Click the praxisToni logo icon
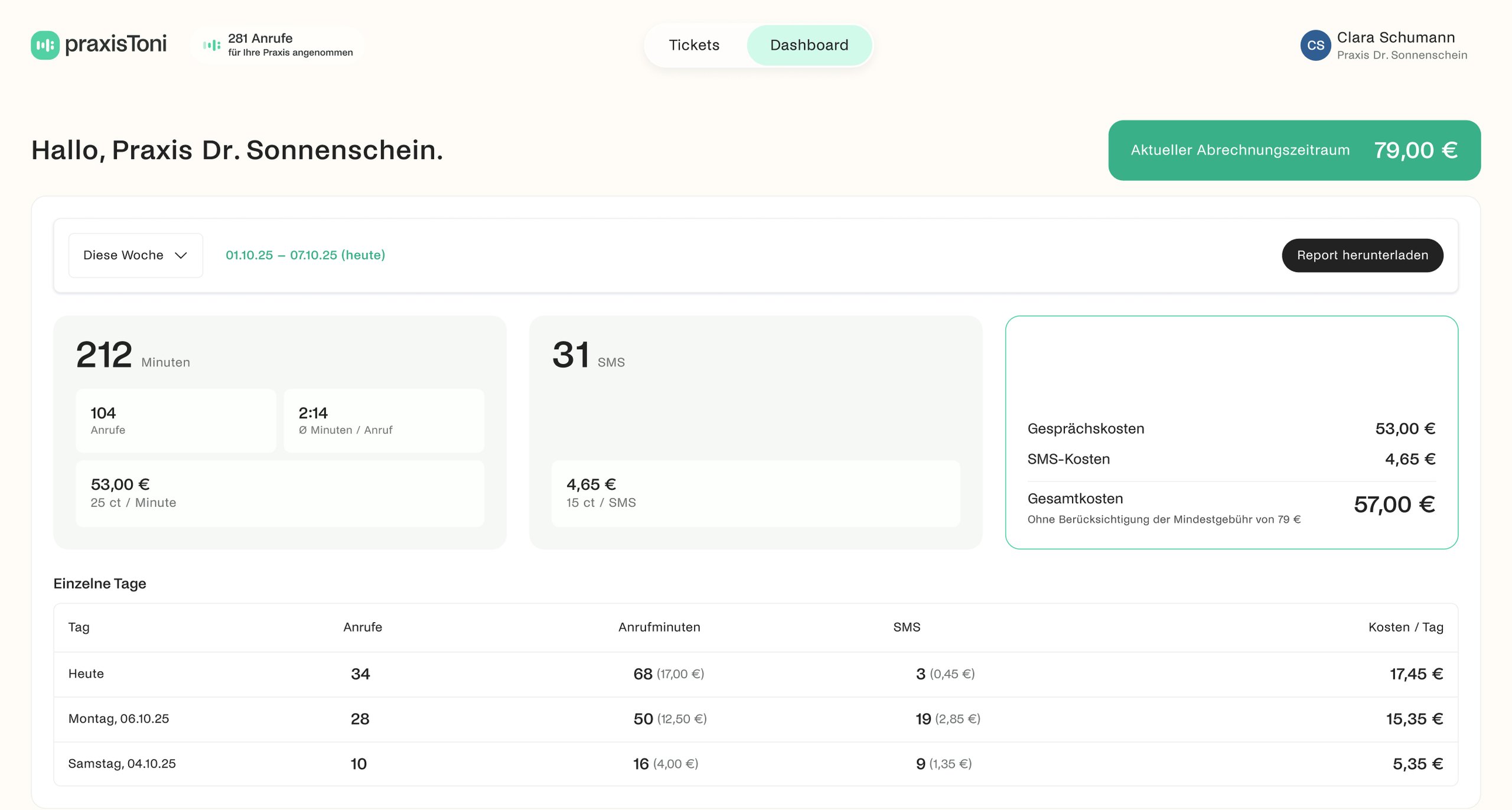The height and width of the screenshot is (810, 1512). pos(45,45)
